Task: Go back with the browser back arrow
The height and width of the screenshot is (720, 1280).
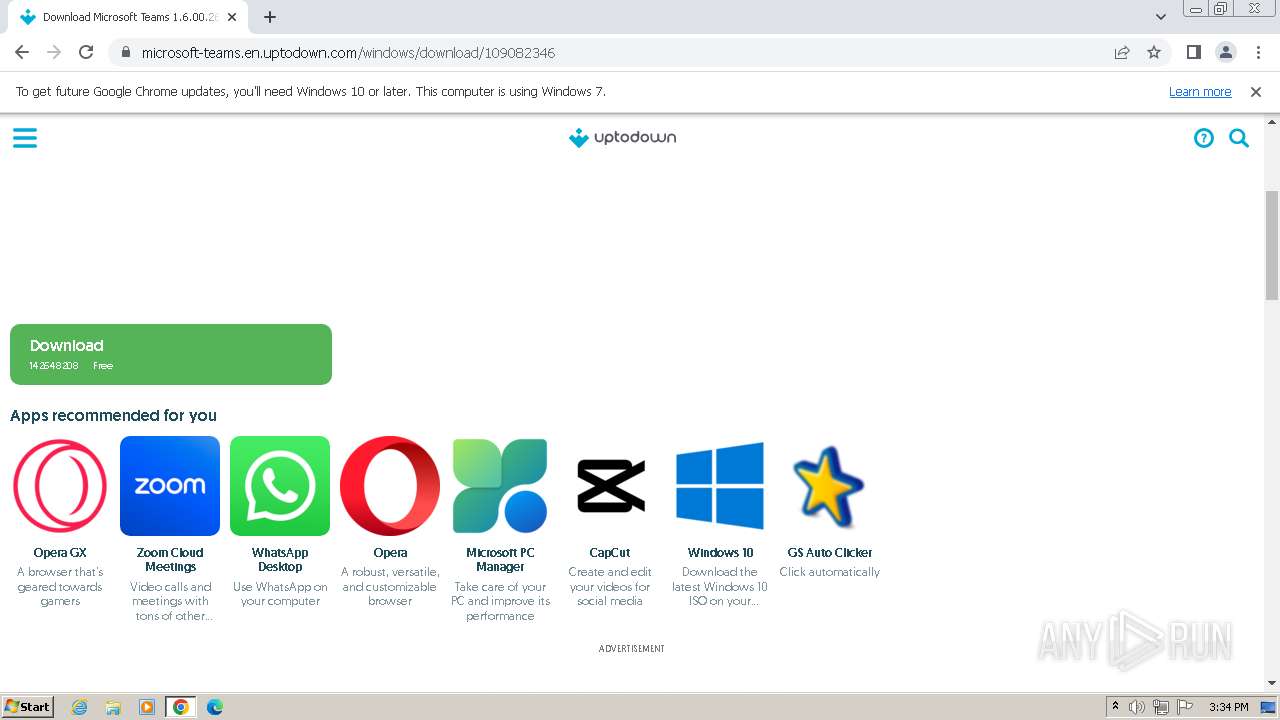Action: [22, 52]
